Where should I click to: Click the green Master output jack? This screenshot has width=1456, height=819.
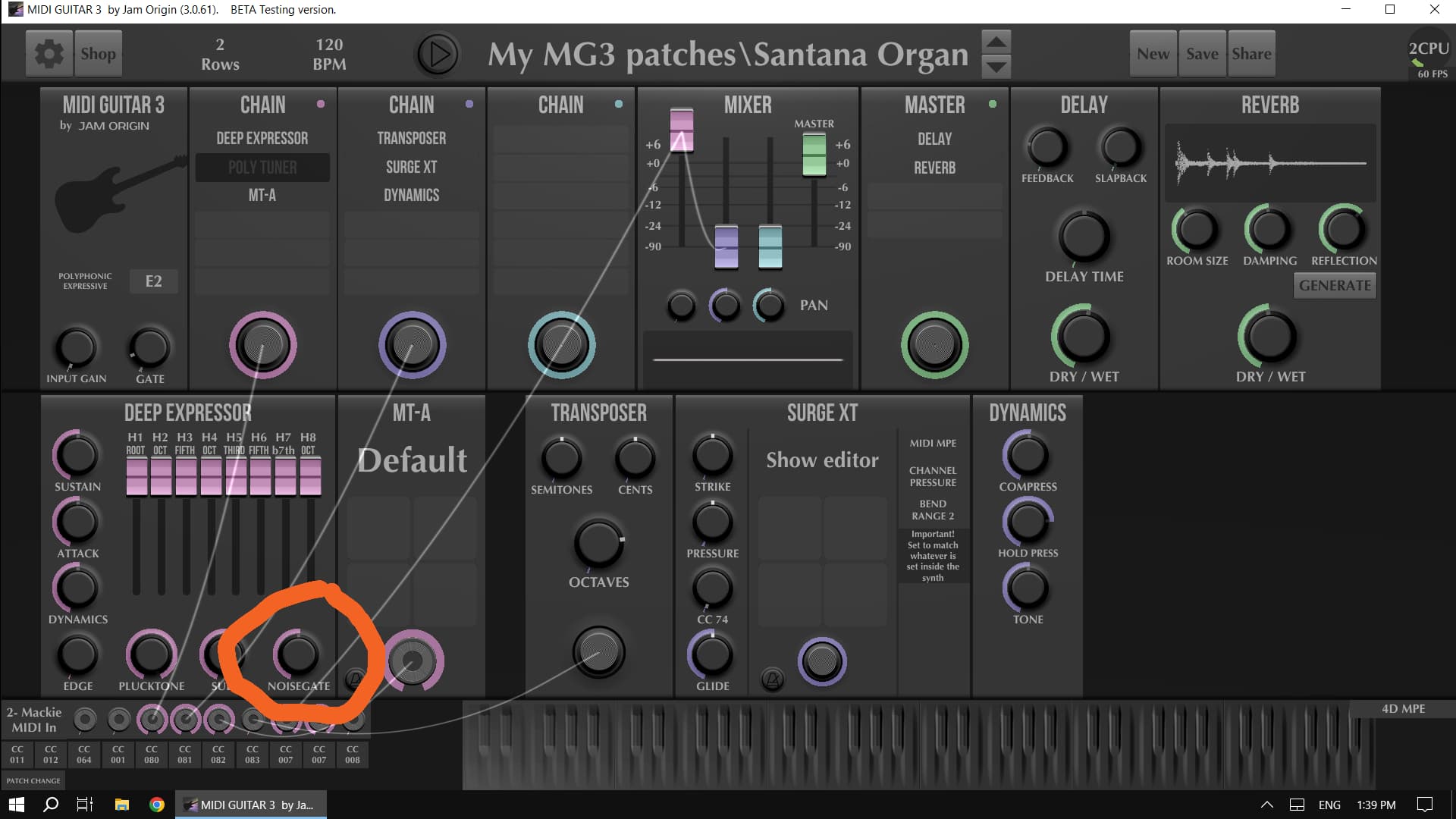click(934, 345)
